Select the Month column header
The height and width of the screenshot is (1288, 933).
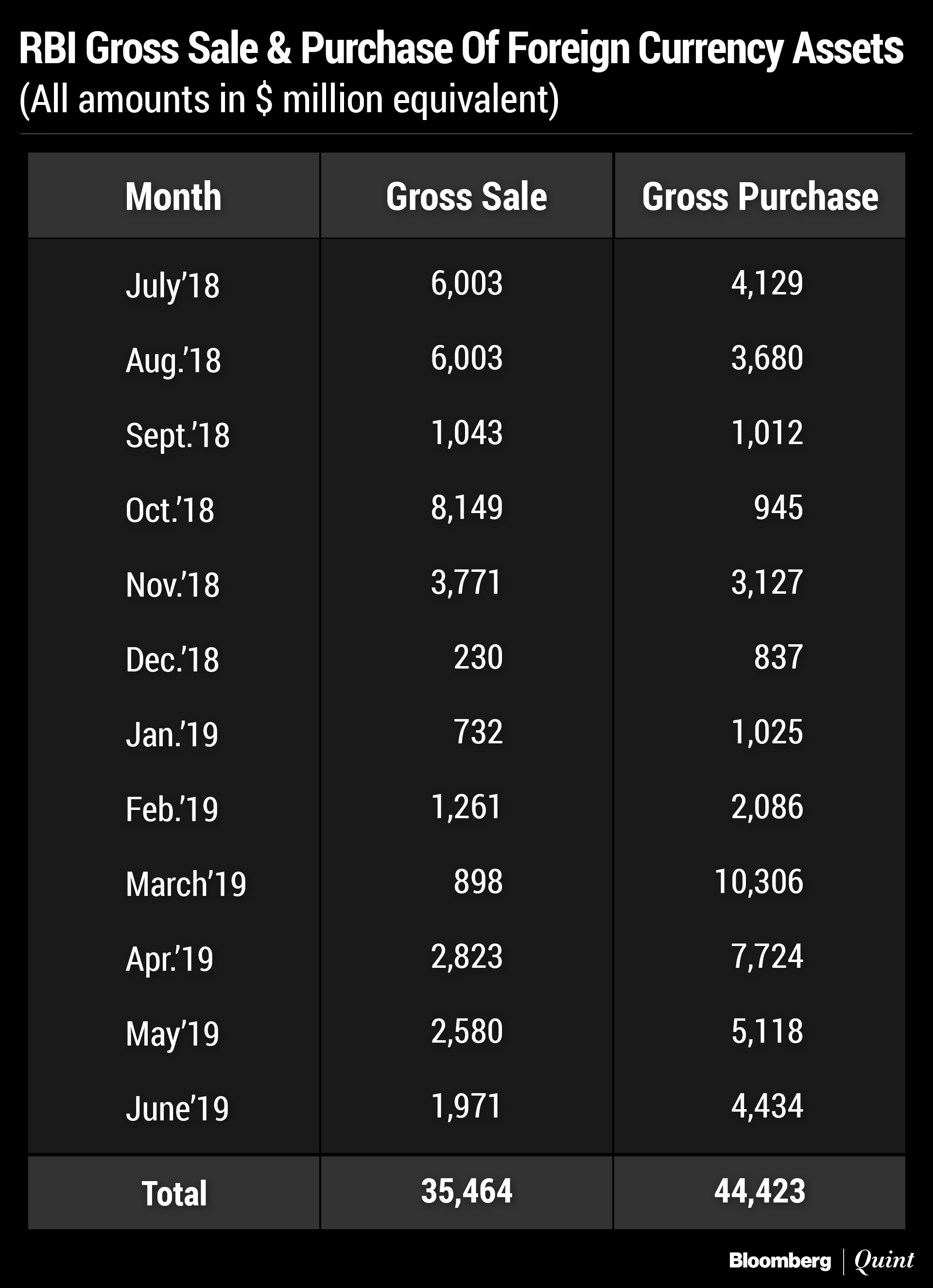173,196
